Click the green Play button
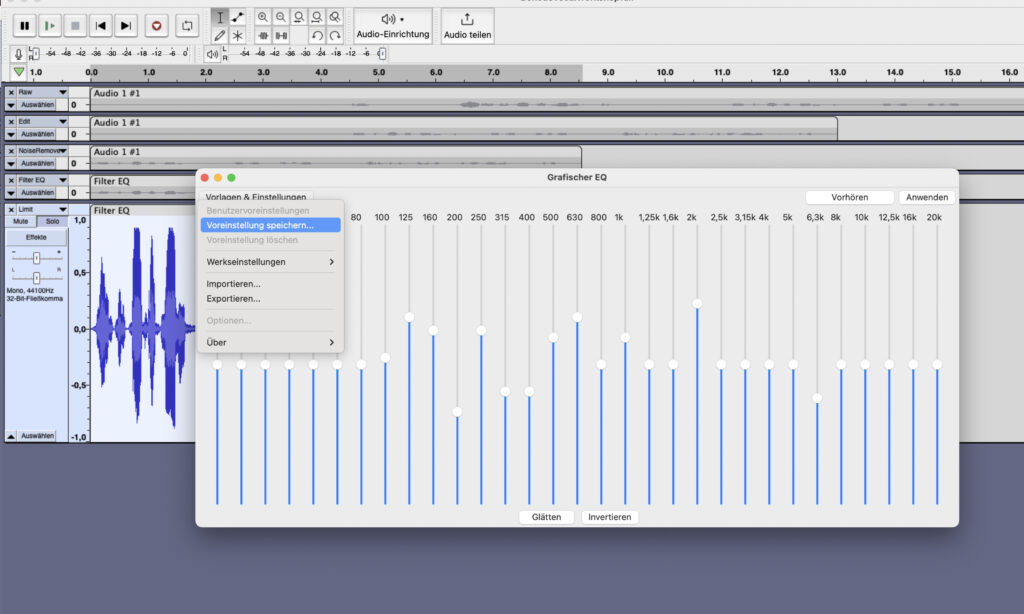The height and width of the screenshot is (614, 1024). 50,25
